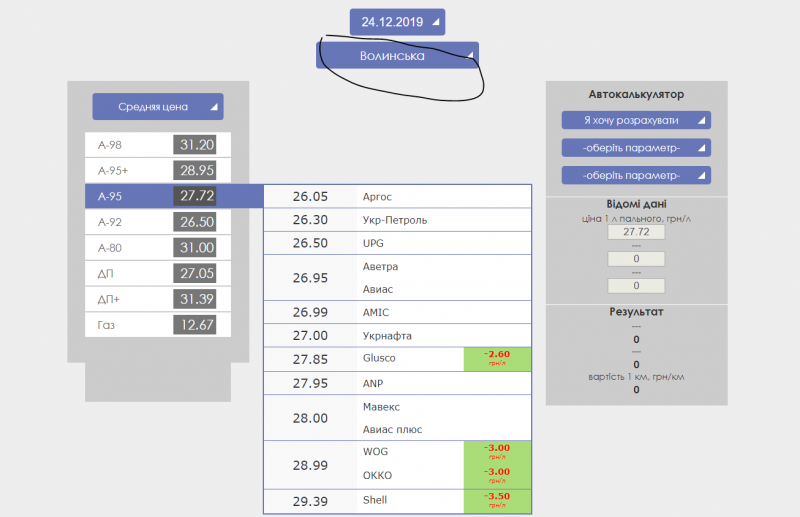The image size is (800, 517).
Task: Select the ДП+ fuel row
Action: click(157, 299)
